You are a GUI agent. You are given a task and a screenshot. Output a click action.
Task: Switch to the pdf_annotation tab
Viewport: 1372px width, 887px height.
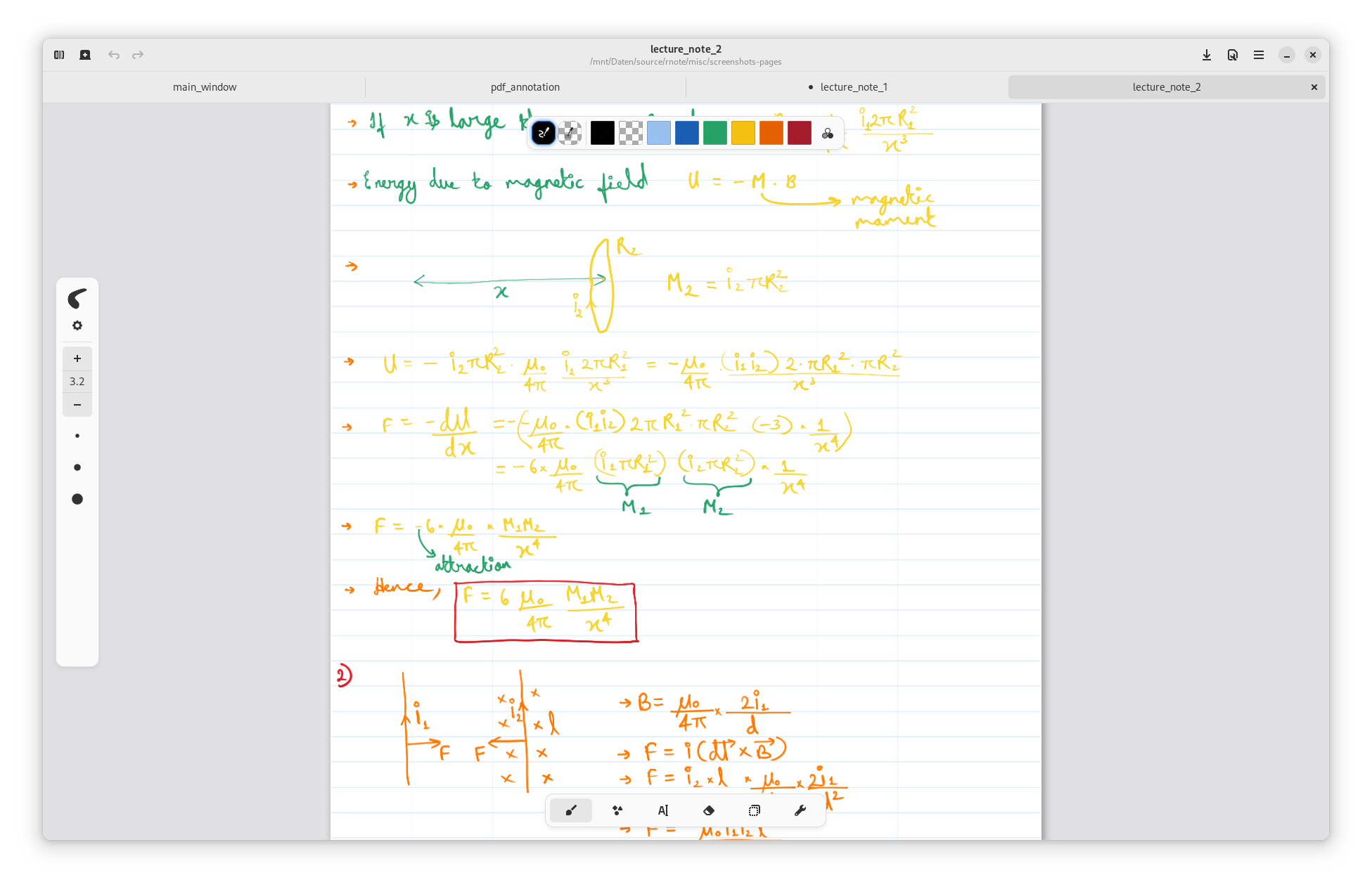pos(525,87)
